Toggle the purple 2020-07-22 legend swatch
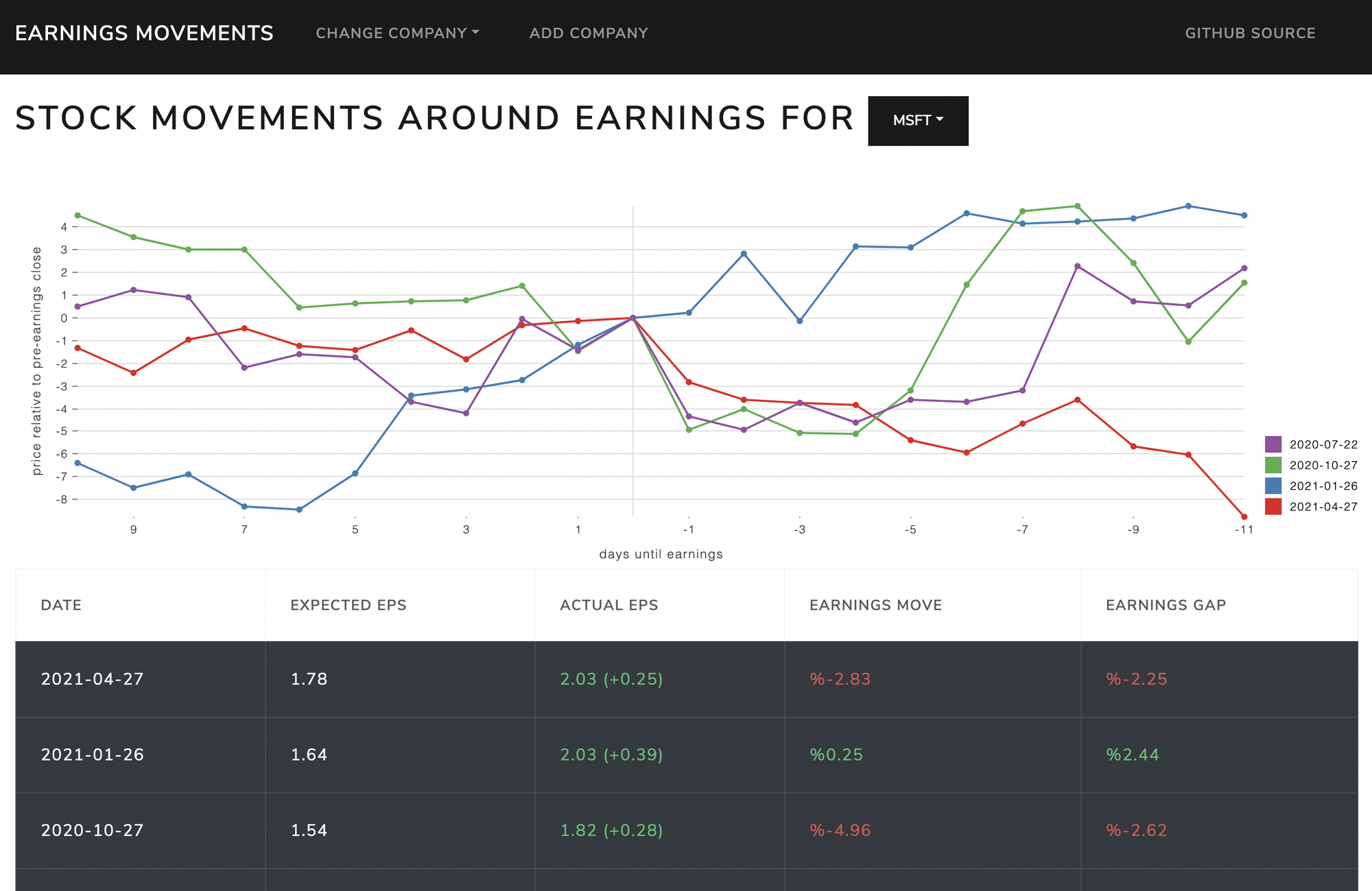 [x=1273, y=444]
